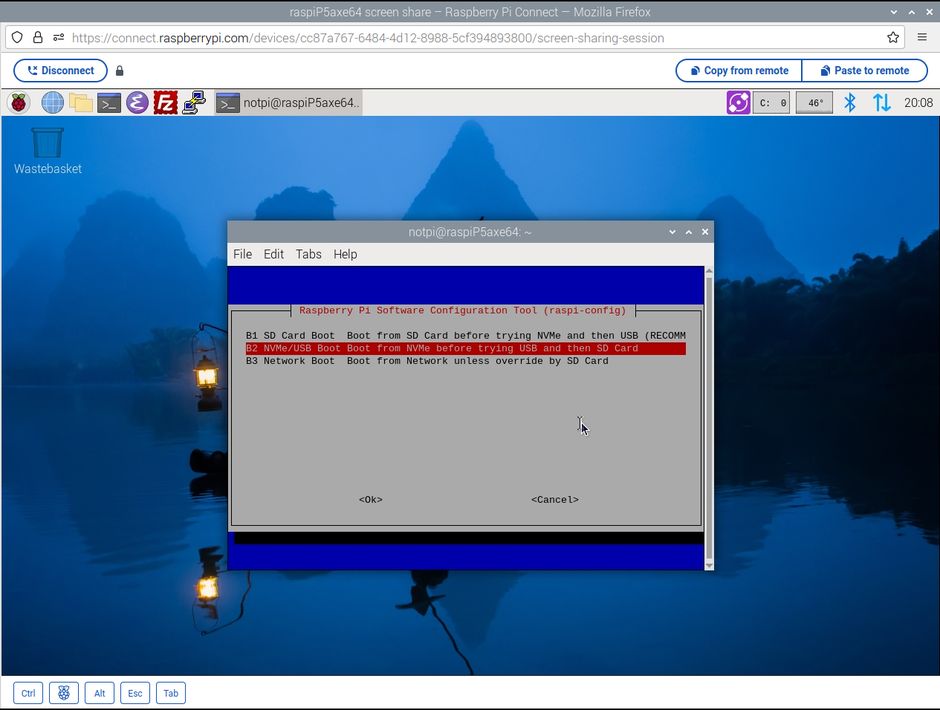Open site permissions icon in address bar
The image size is (940, 710).
tap(58, 37)
